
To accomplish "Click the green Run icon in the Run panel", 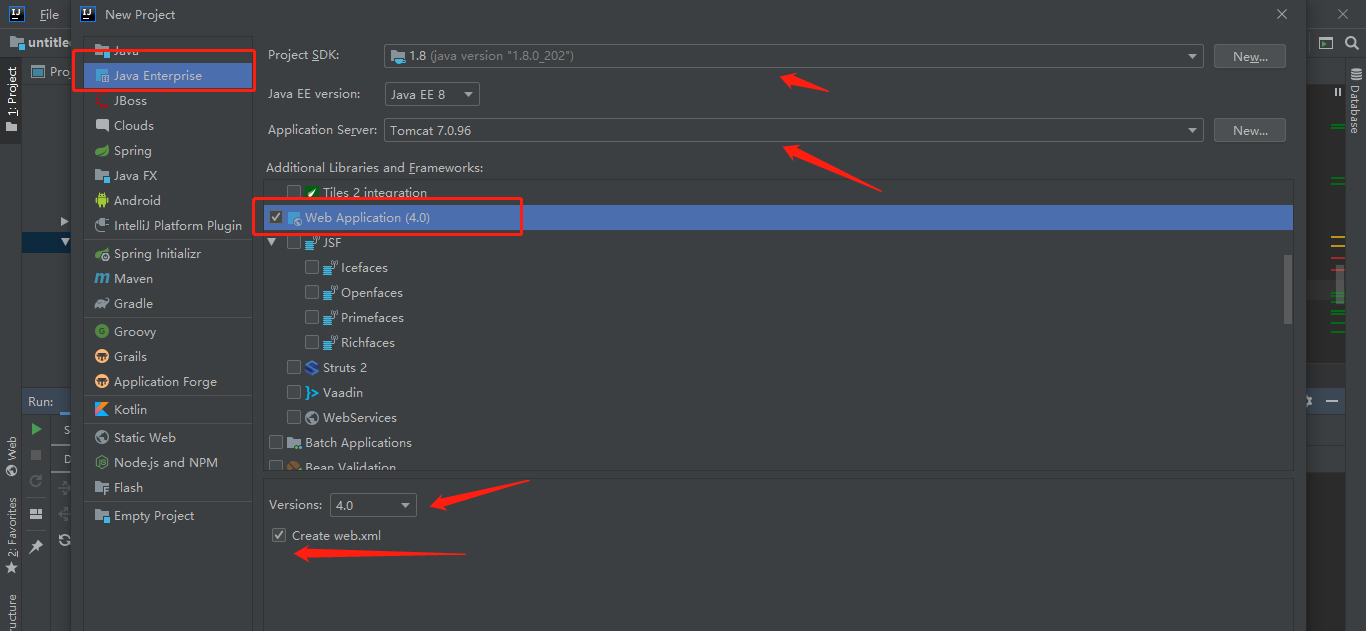I will pyautogui.click(x=36, y=429).
